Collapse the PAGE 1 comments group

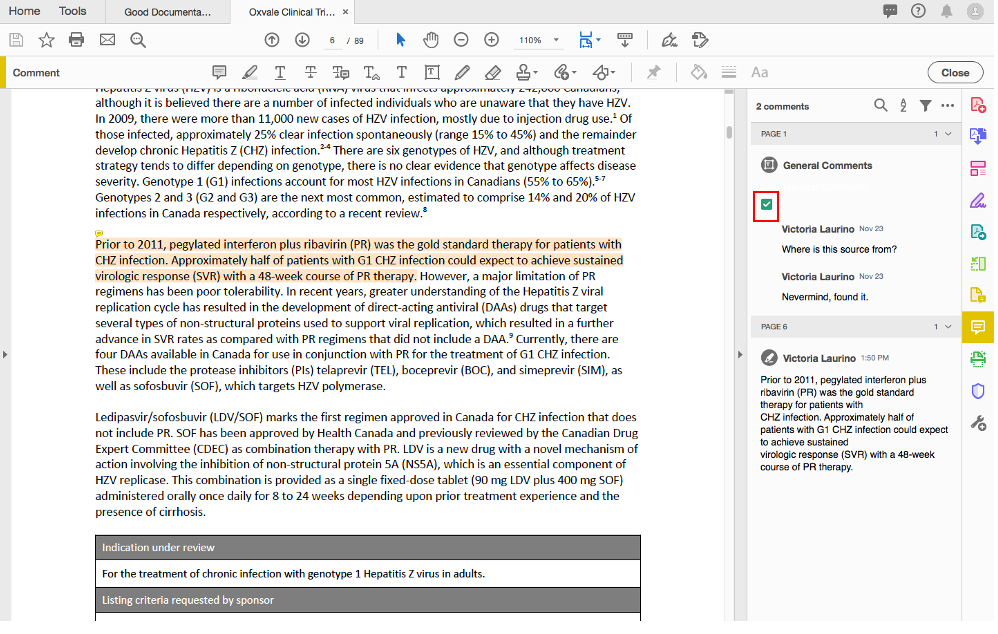[948, 134]
